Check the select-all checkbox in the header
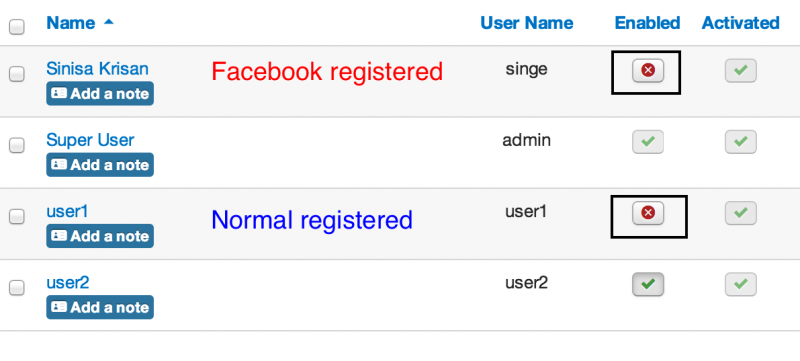The width and height of the screenshot is (800, 361). pyautogui.click(x=17, y=27)
